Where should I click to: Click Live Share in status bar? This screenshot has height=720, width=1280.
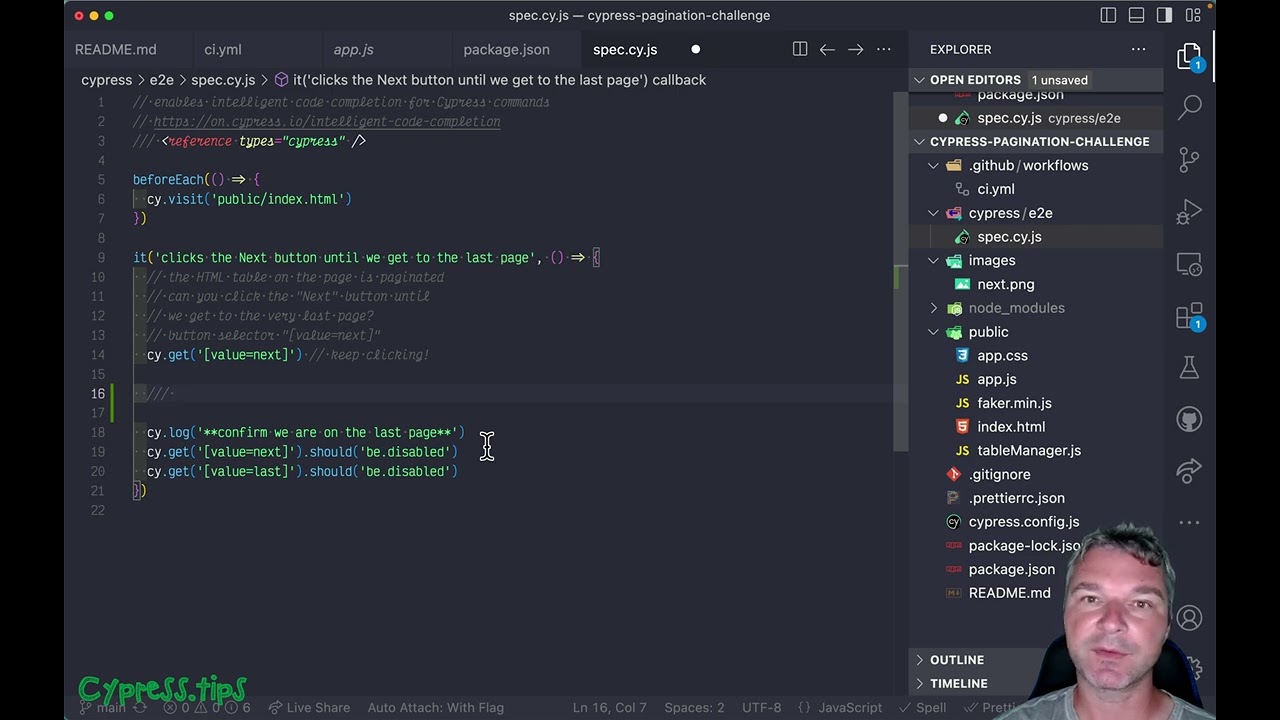pyautogui.click(x=308, y=707)
